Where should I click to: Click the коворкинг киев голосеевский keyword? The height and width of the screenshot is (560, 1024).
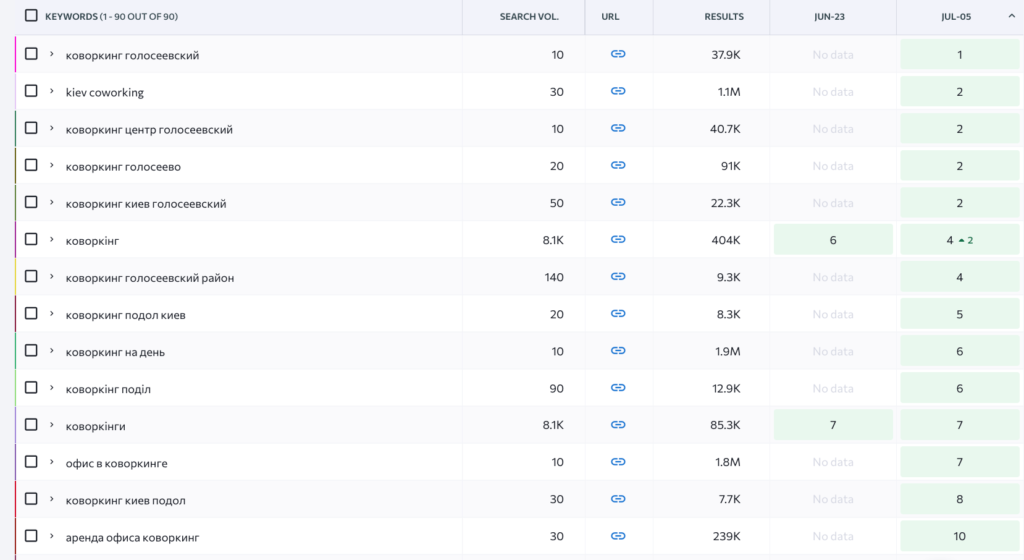pos(146,203)
